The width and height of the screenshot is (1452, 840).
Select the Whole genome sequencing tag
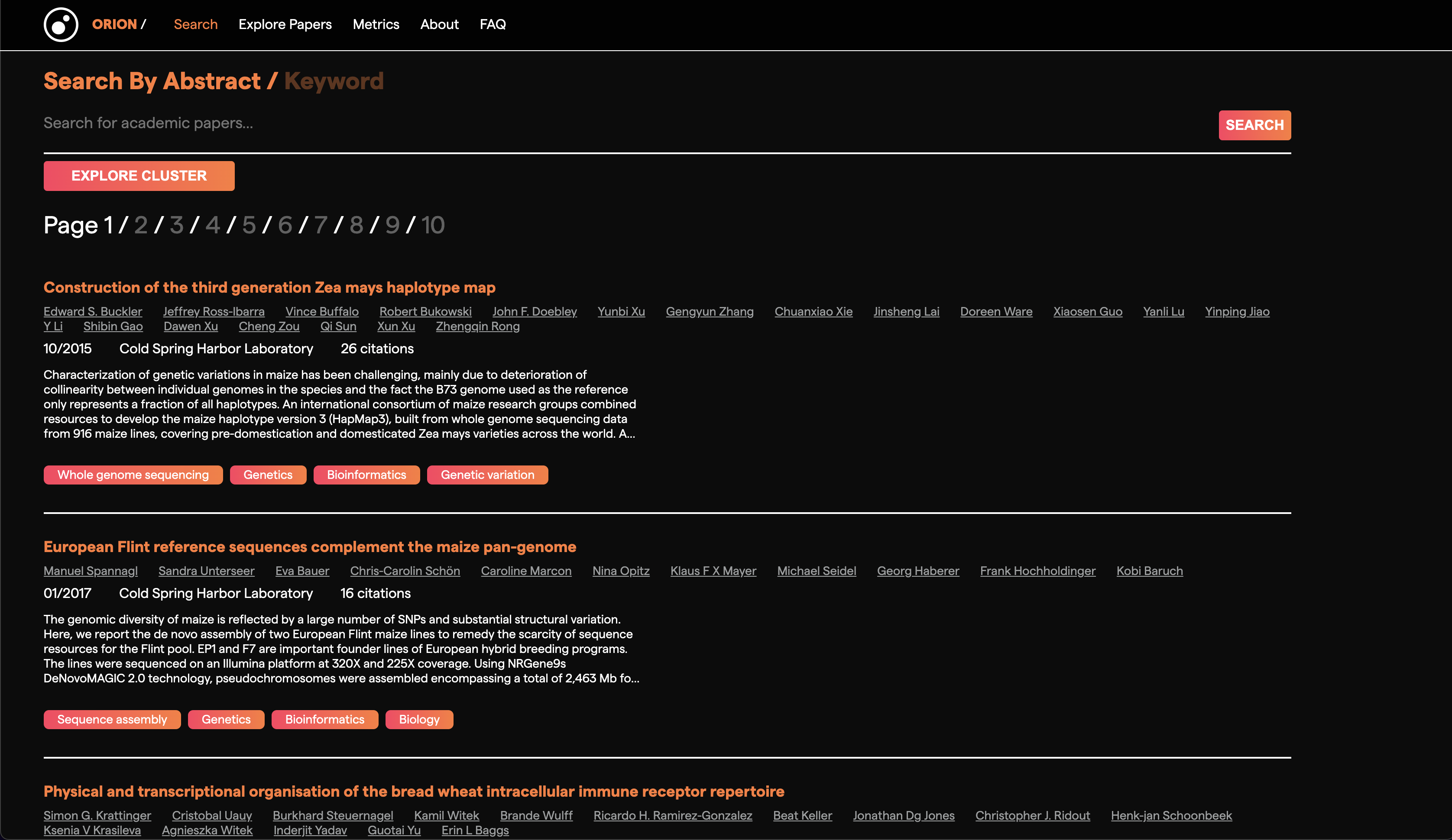(133, 475)
